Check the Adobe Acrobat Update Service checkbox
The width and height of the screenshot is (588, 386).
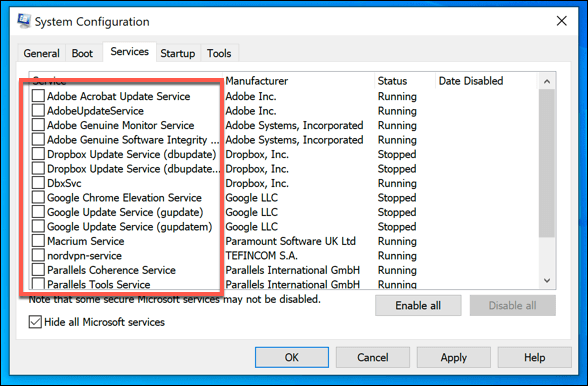(38, 96)
